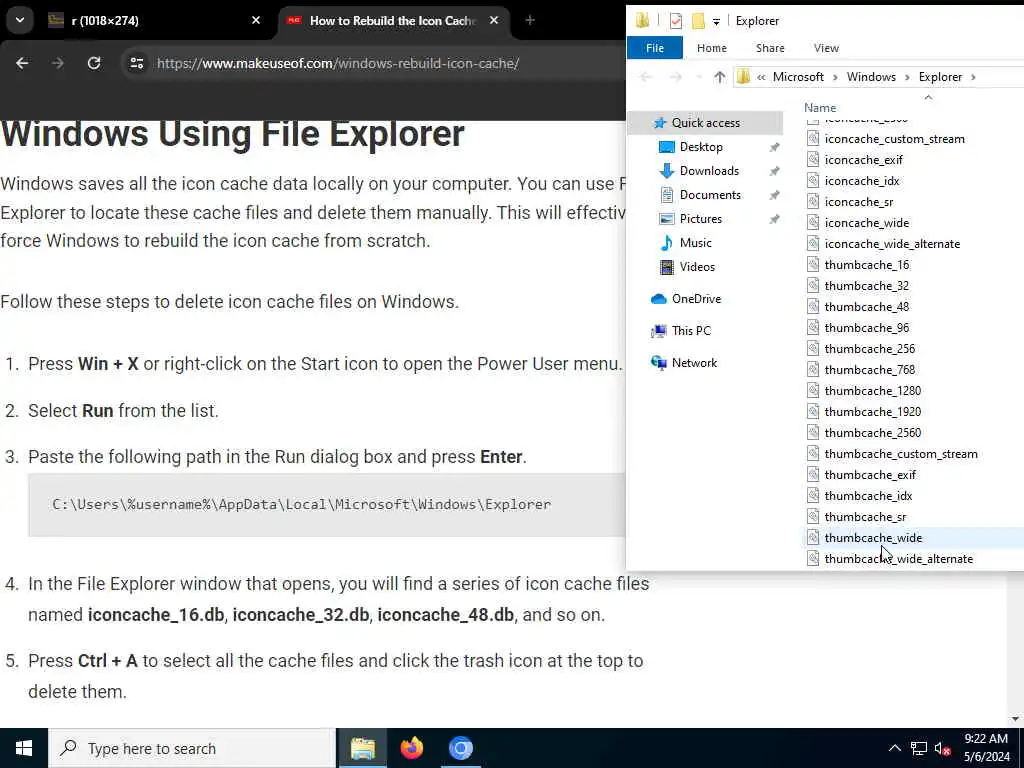
Task: Click Properties icon in Explorer quick access toolbar
Action: pos(676,21)
